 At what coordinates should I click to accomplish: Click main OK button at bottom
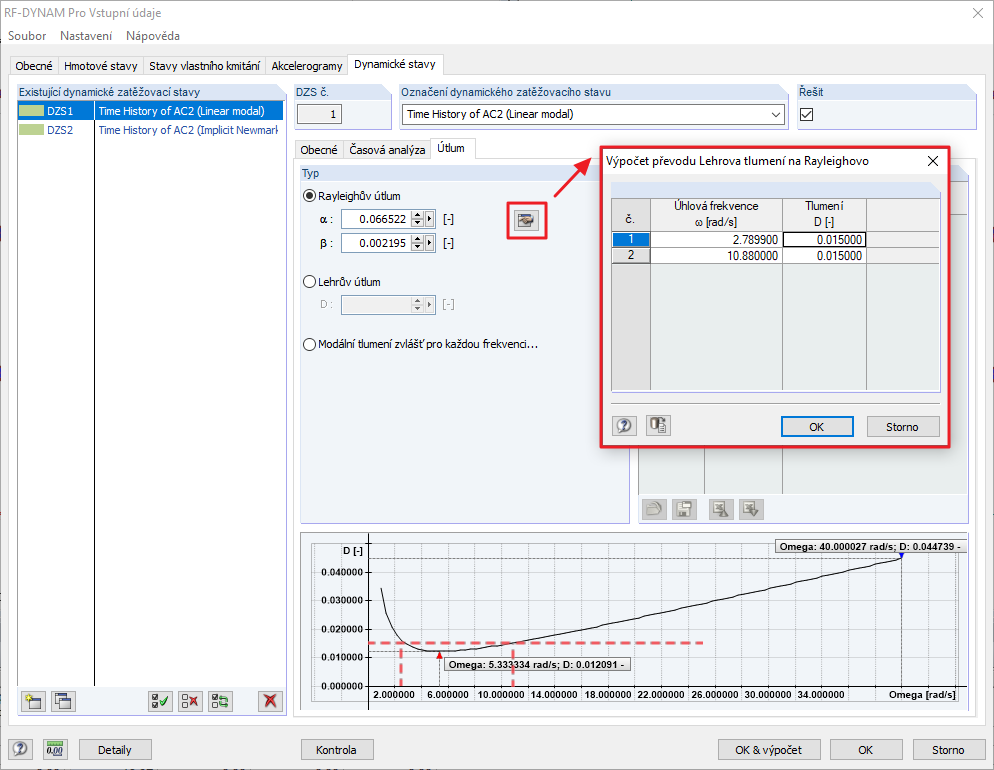(866, 750)
